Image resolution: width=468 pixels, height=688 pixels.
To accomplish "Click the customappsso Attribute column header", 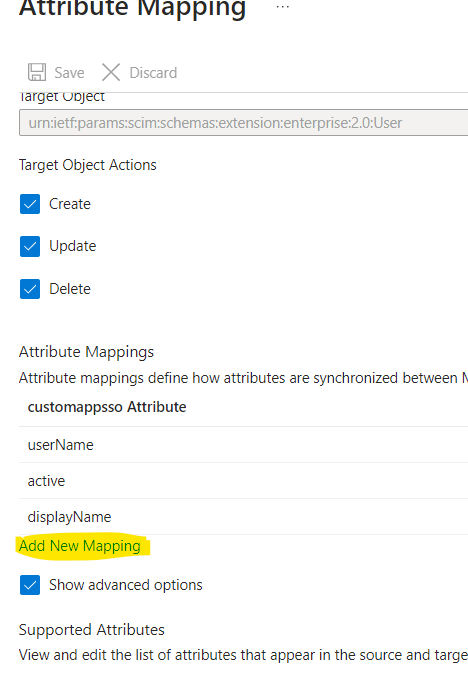I will [107, 407].
